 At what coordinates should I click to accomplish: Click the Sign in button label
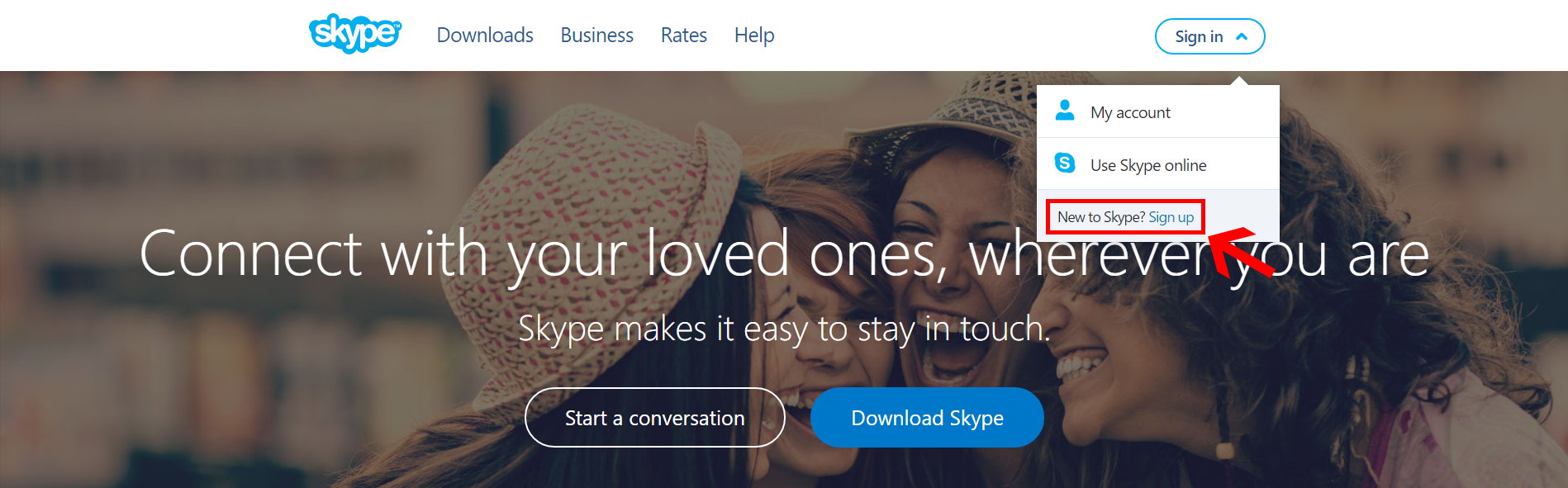[x=1199, y=37]
